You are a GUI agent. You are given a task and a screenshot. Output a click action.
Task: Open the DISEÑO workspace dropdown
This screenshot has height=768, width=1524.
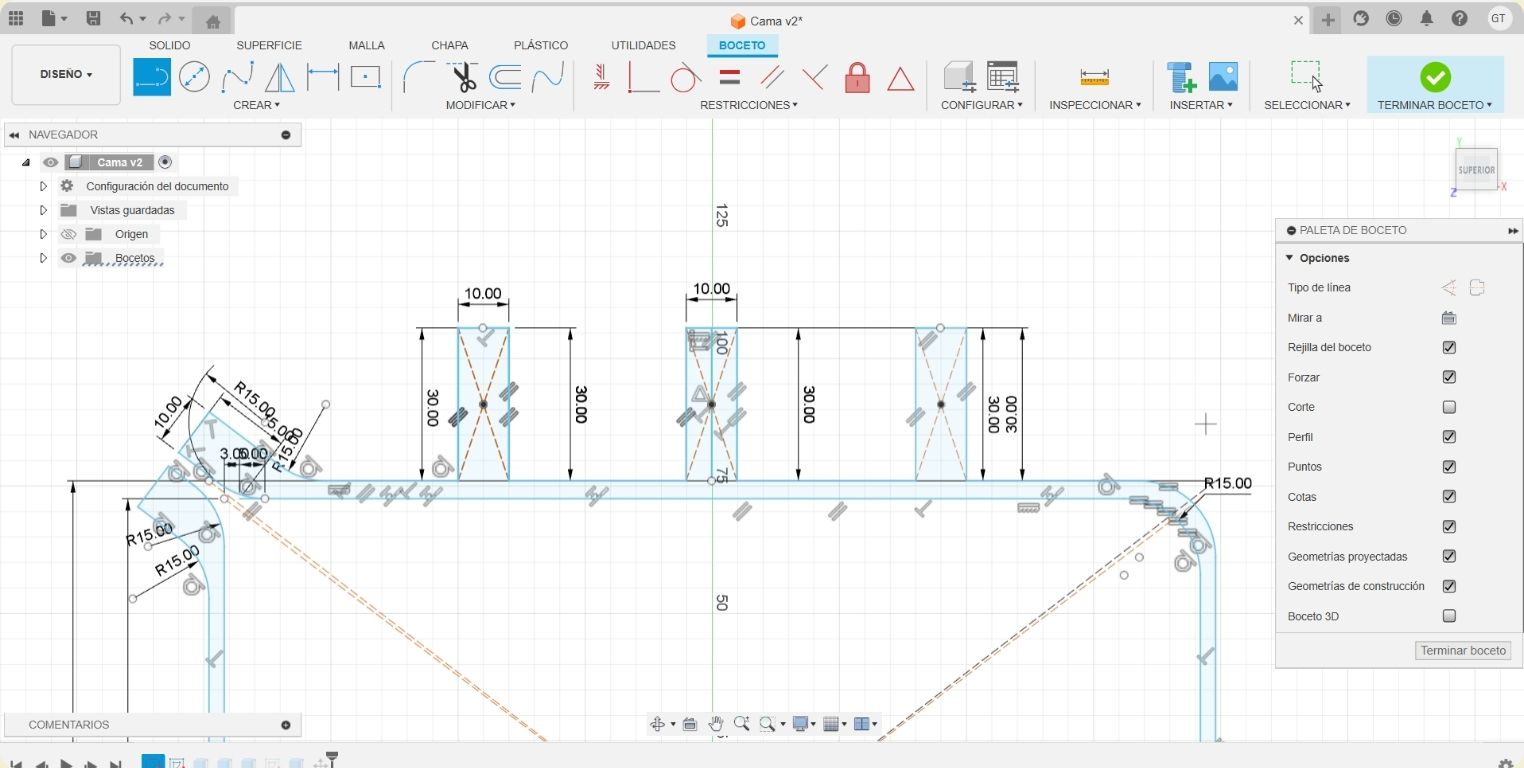(x=66, y=75)
